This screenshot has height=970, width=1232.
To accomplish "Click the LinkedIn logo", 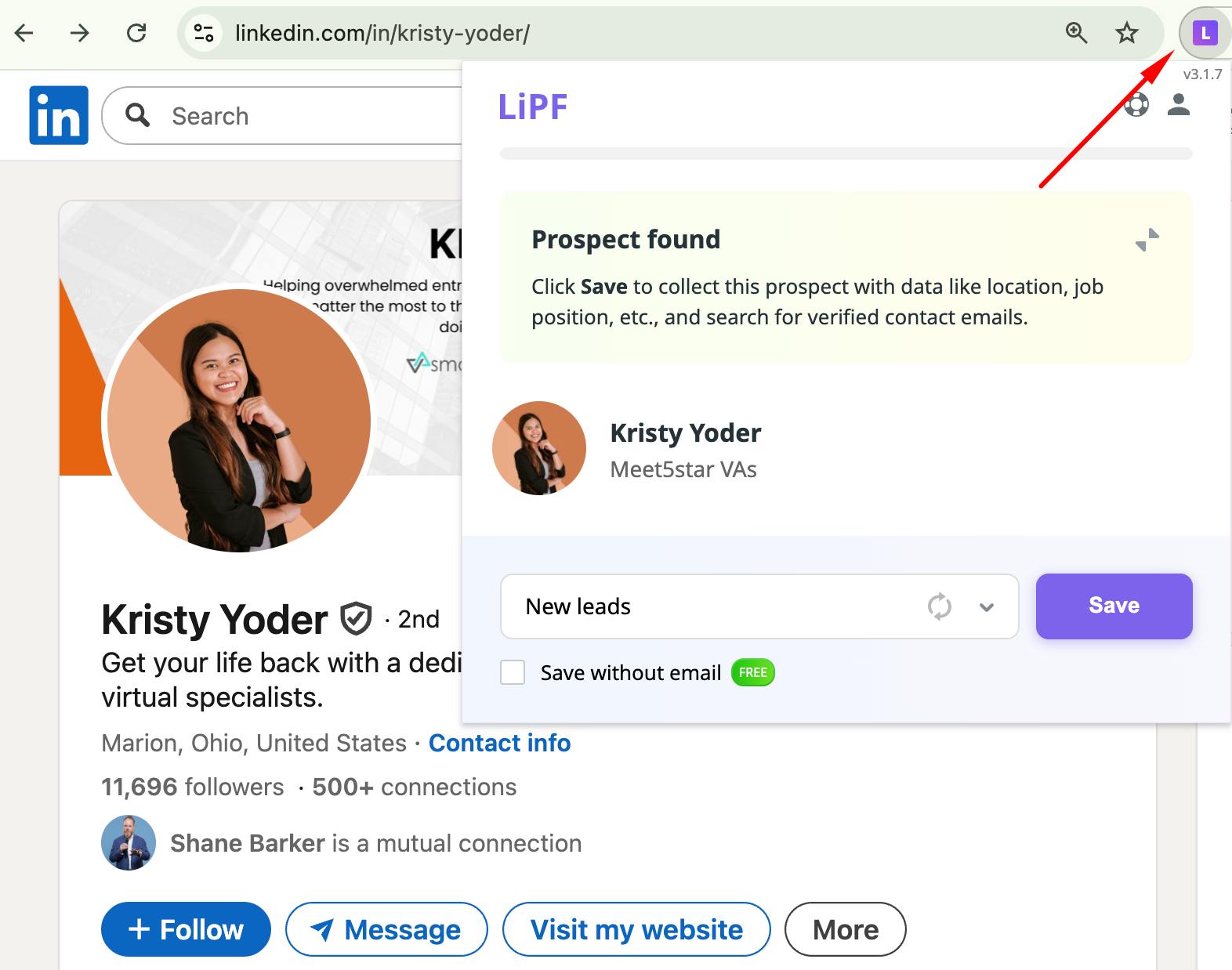I will click(x=59, y=115).
